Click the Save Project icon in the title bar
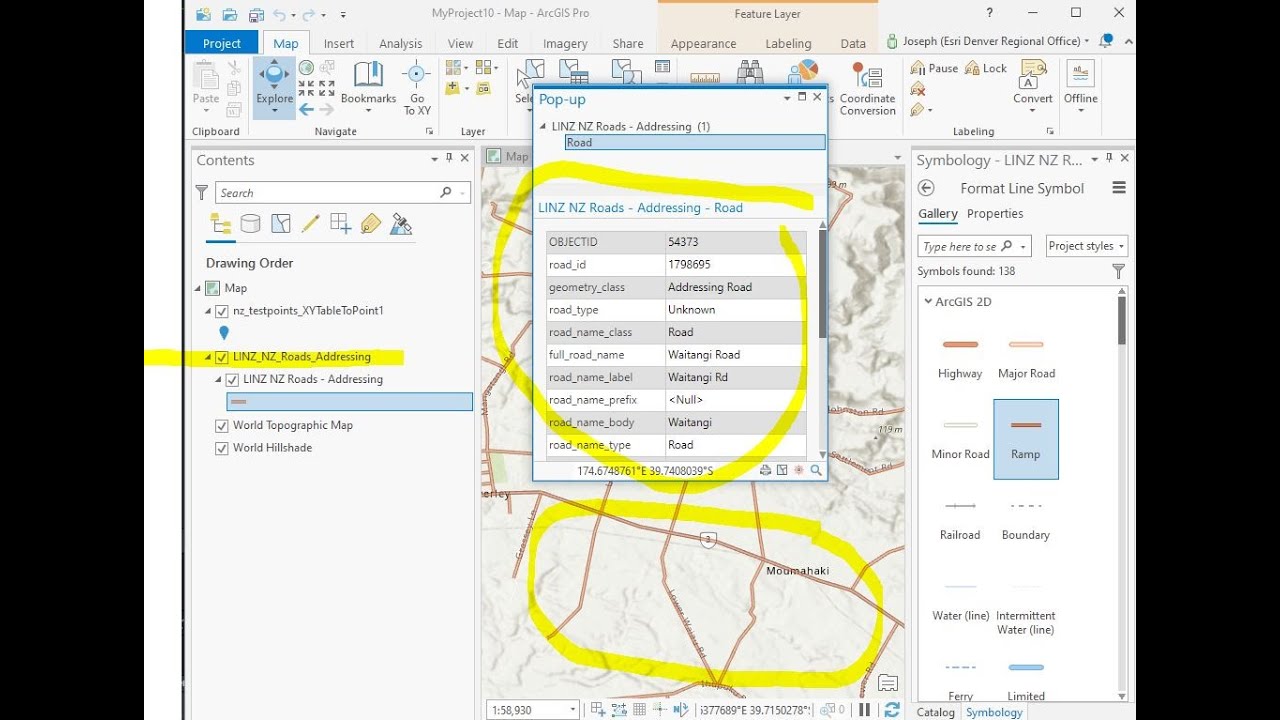The width and height of the screenshot is (1280, 720). [256, 14]
